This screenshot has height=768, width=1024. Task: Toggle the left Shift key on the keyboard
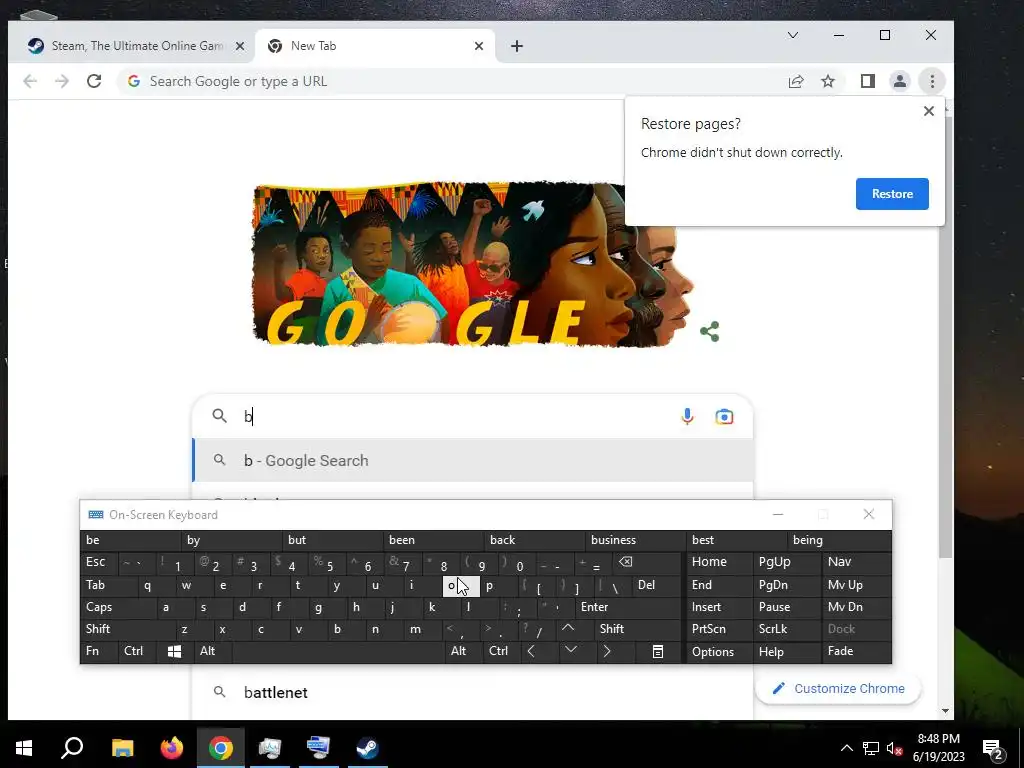pos(128,629)
